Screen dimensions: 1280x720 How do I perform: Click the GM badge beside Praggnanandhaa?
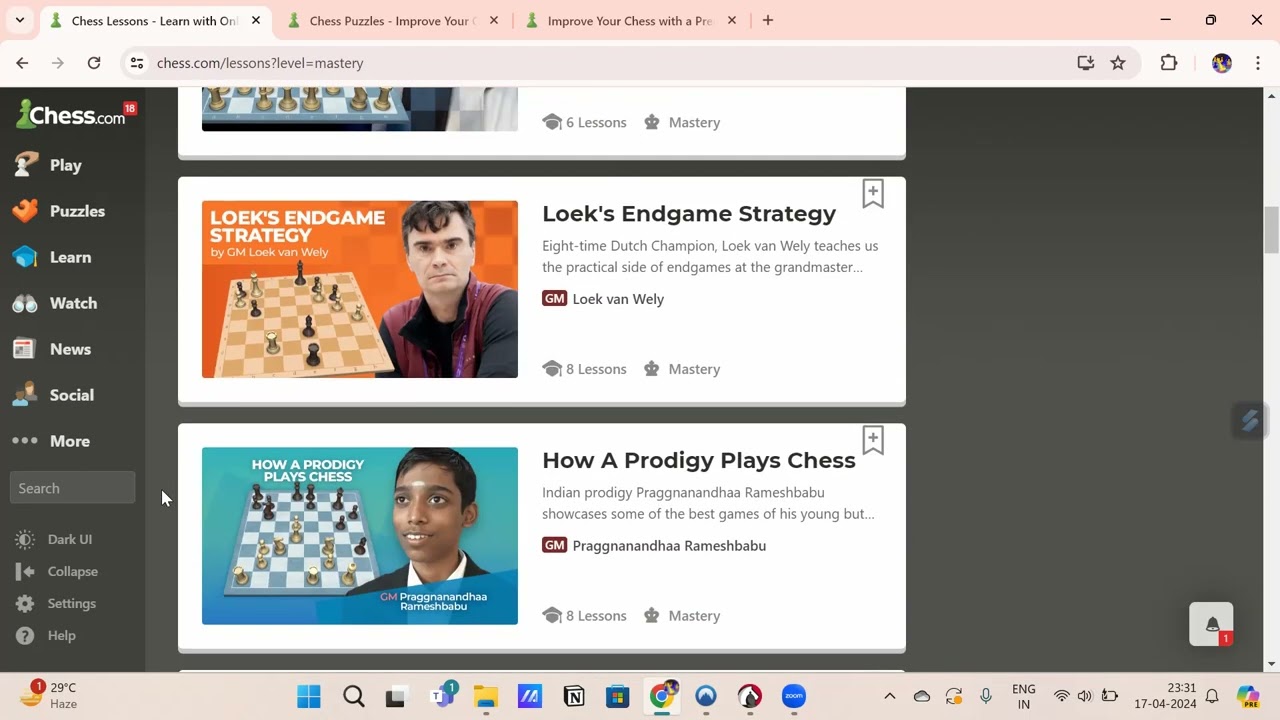[554, 545]
